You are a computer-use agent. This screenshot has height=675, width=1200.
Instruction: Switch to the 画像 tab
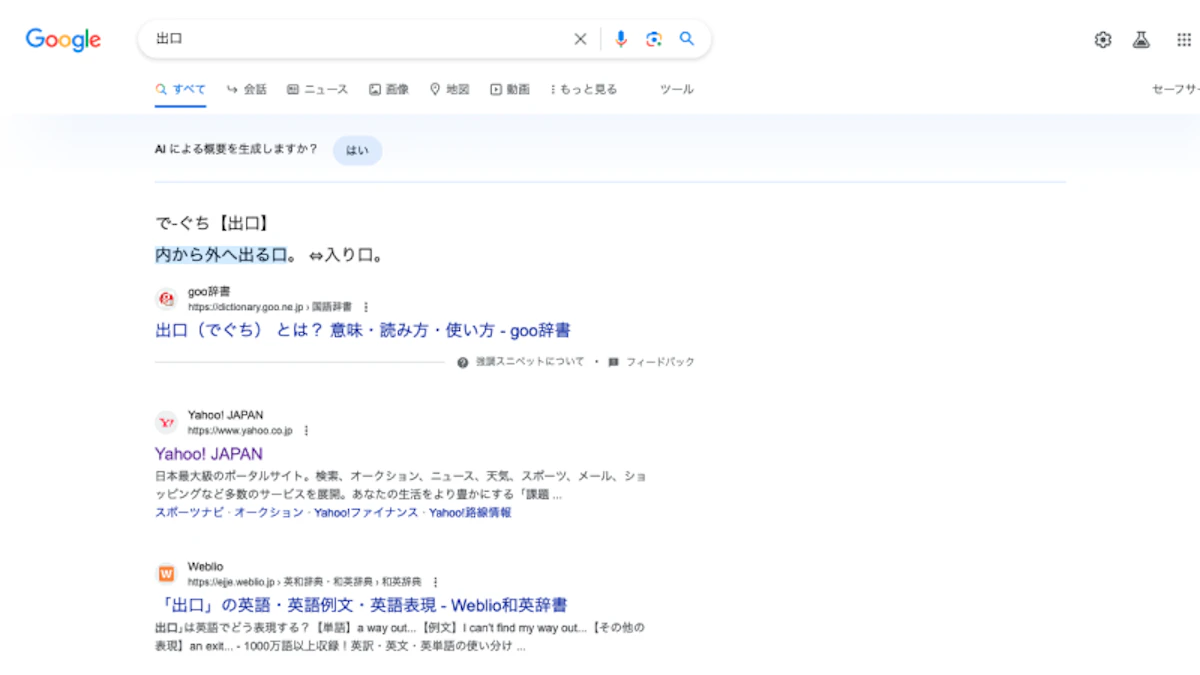[388, 89]
